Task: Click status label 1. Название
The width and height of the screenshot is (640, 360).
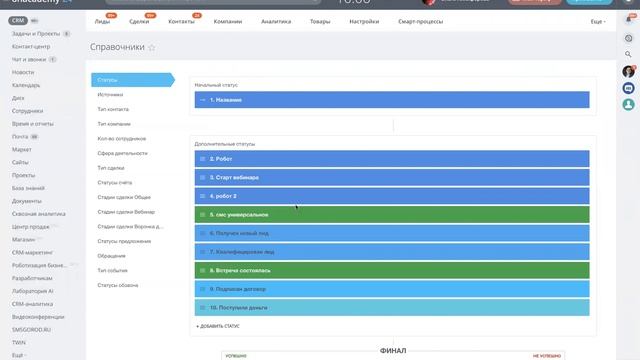Action: tap(226, 100)
